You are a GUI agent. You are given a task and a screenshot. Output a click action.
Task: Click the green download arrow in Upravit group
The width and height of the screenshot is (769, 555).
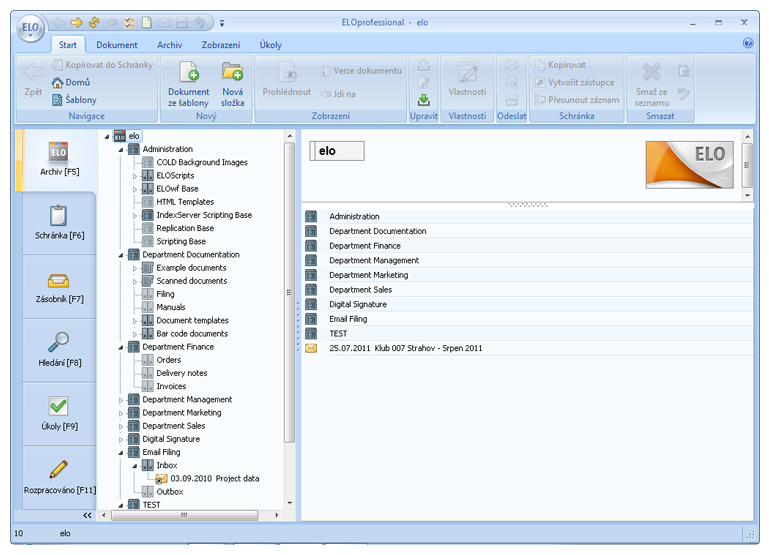[424, 100]
